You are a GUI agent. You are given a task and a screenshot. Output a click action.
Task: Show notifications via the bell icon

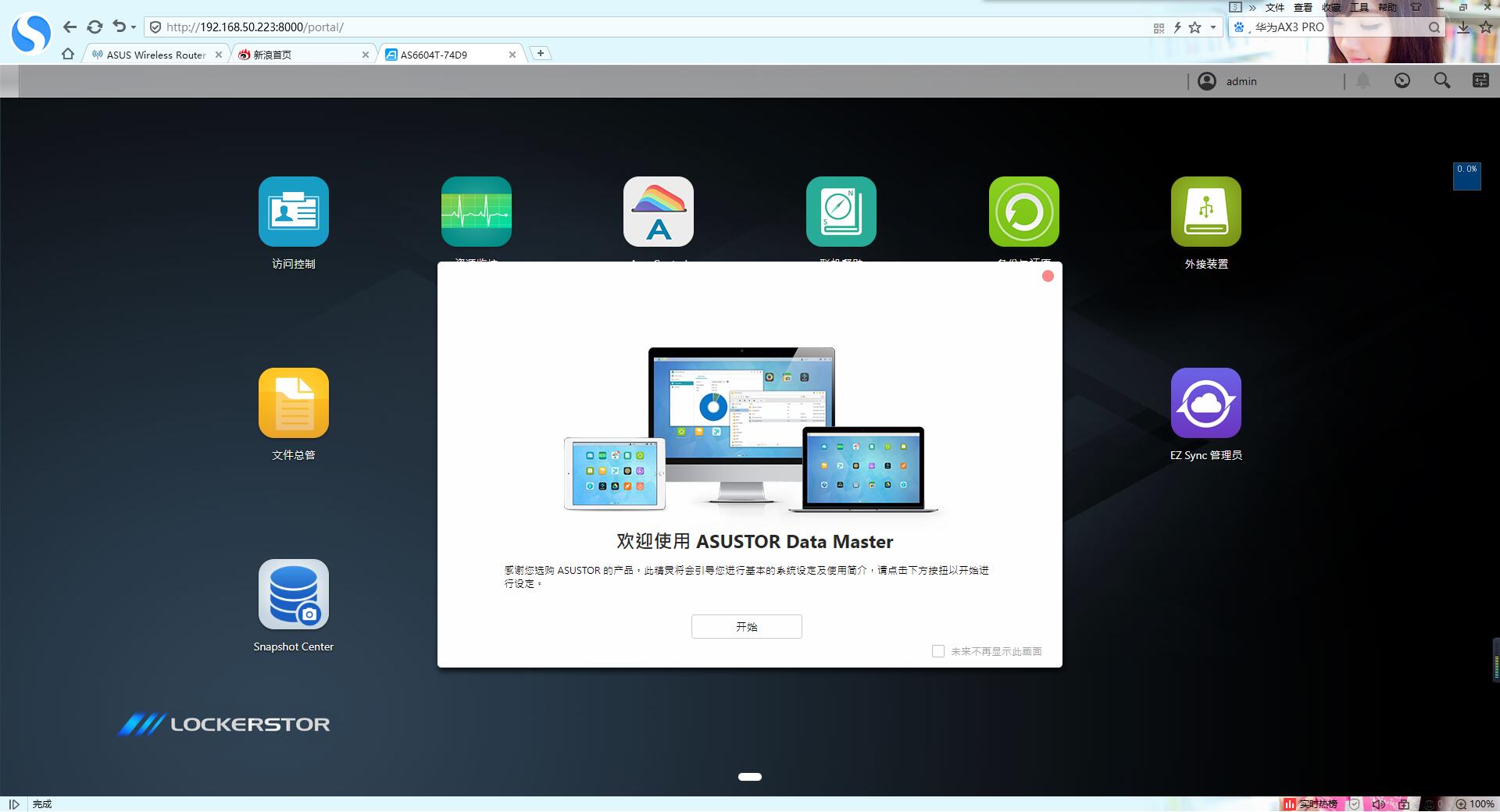(x=1363, y=80)
